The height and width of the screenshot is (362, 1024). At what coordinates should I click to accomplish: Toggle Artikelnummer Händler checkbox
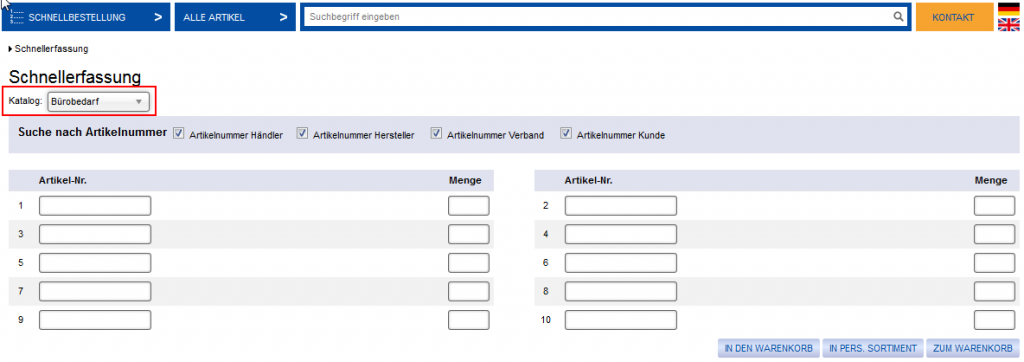click(x=179, y=133)
